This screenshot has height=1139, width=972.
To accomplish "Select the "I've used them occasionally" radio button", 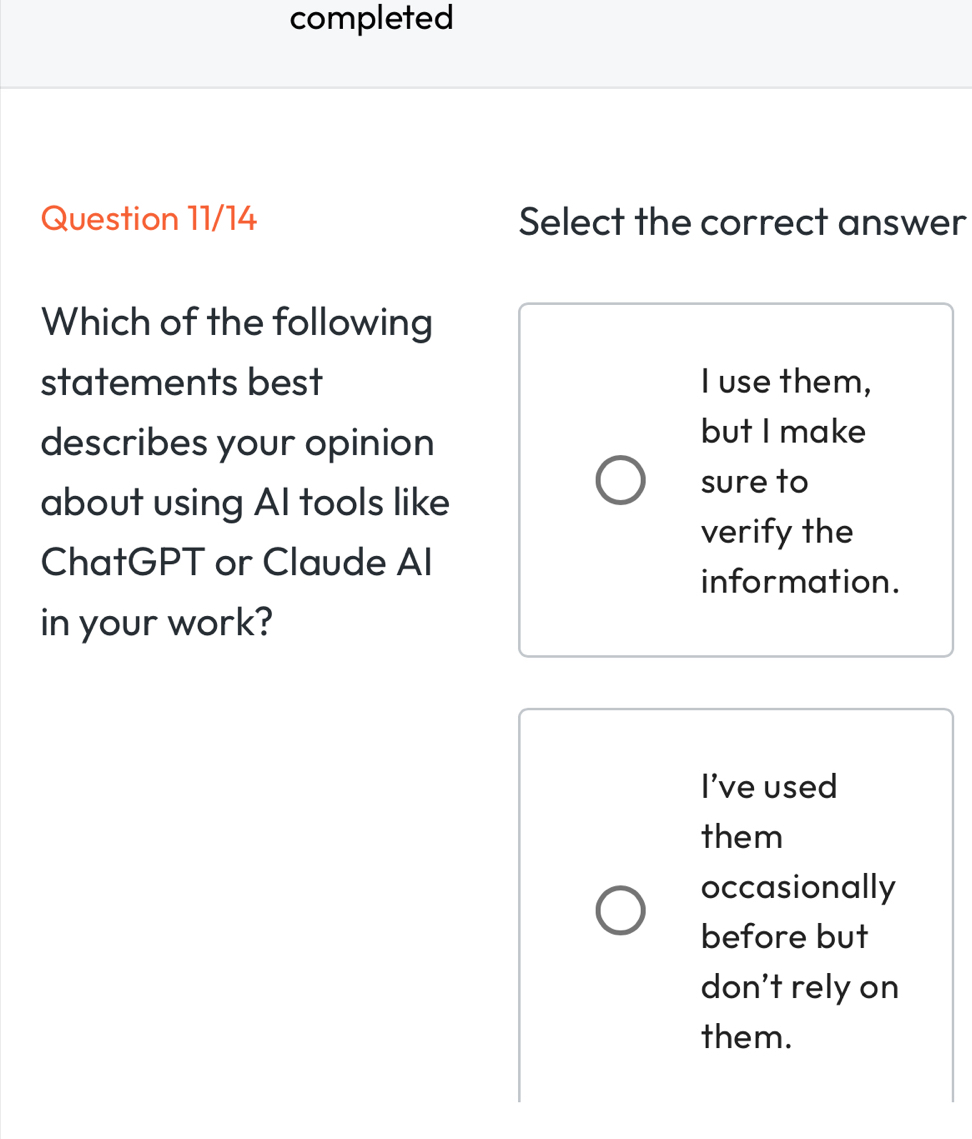I will coord(620,911).
